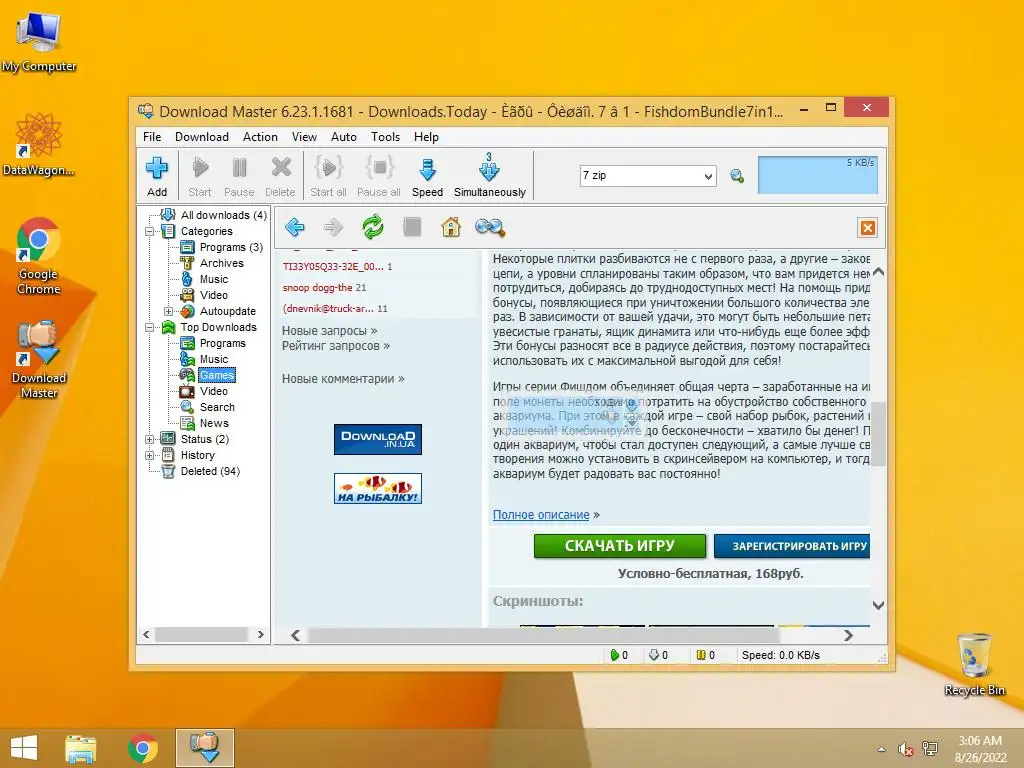
Task: Go back with the browser back arrow
Action: coord(295,227)
